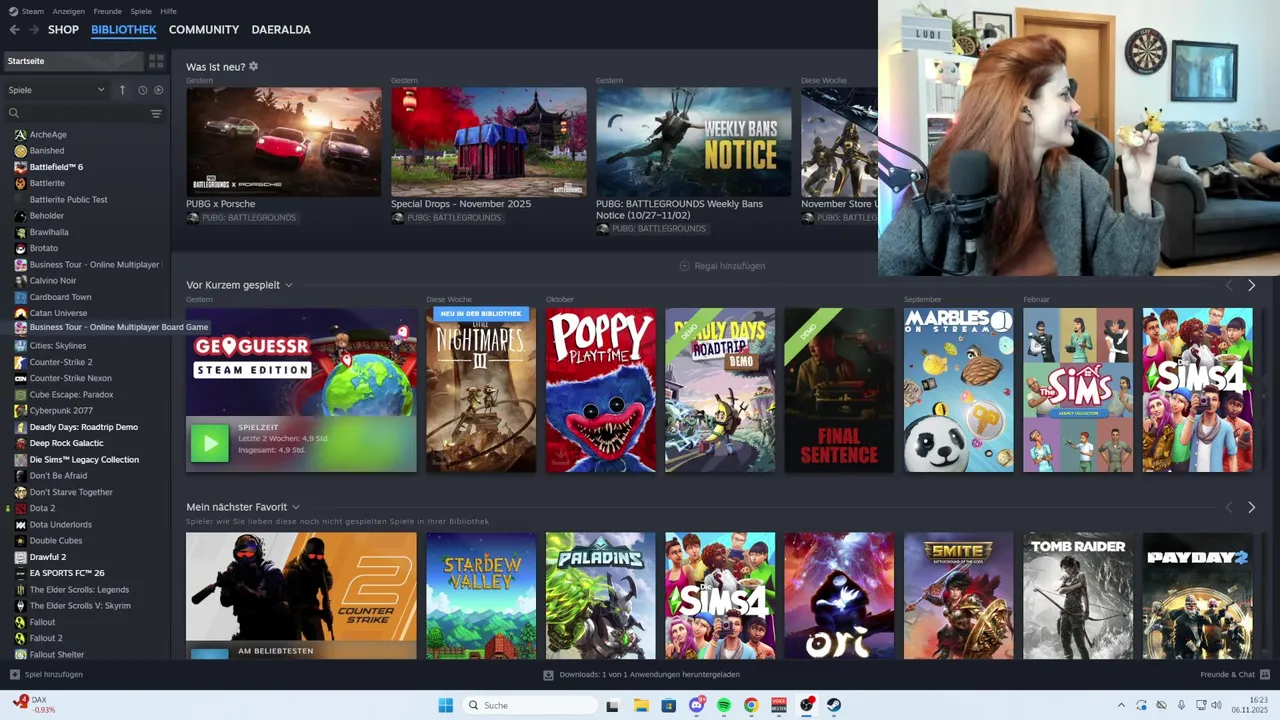This screenshot has width=1280, height=720.
Task: Open the DAERALDA profile tab
Action: click(281, 30)
